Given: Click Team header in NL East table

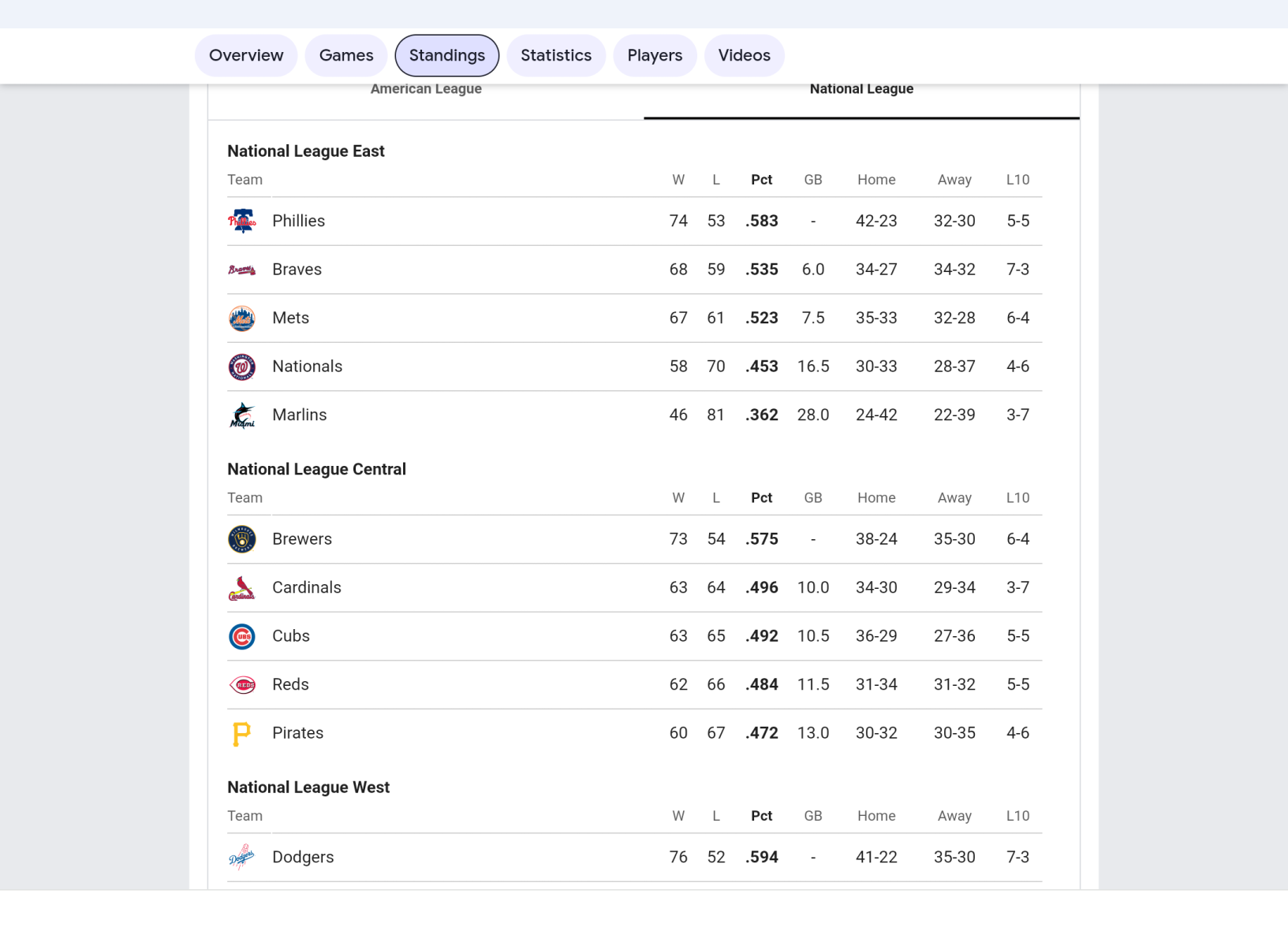Looking at the screenshot, I should click(245, 180).
